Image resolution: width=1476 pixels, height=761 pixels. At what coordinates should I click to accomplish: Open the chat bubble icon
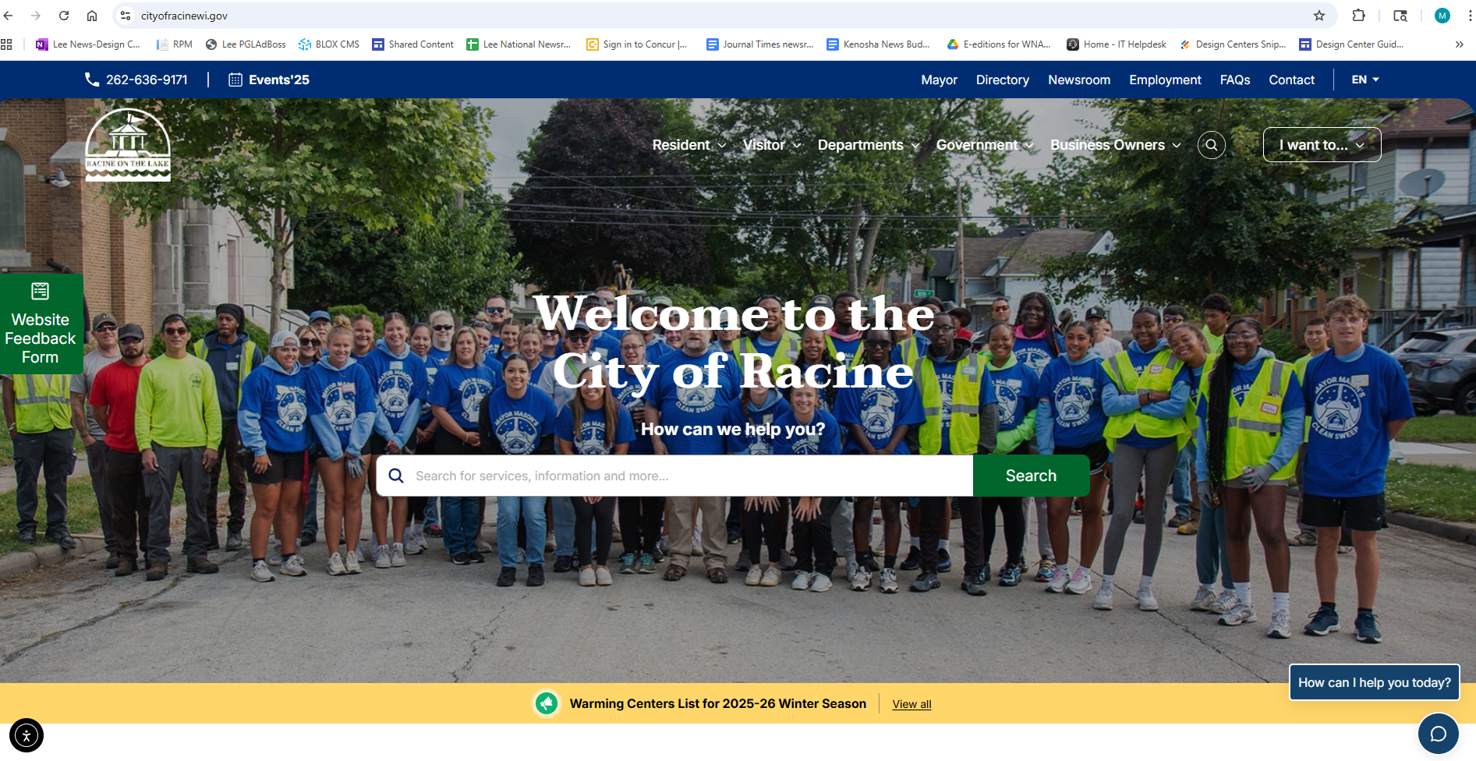coord(1438,734)
